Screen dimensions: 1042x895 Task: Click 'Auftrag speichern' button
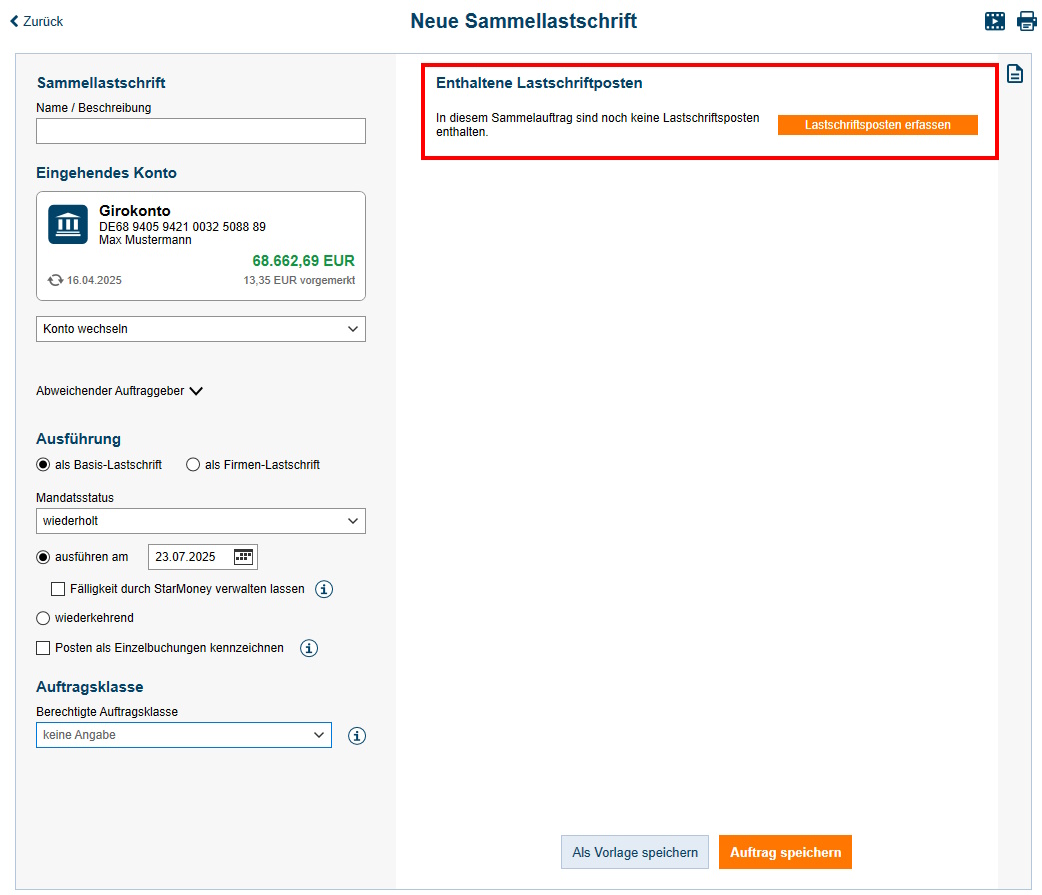785,852
